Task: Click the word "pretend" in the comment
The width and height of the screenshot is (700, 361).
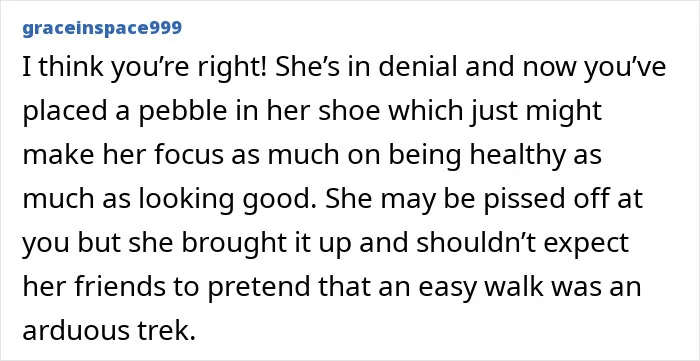Action: pyautogui.click(x=258, y=286)
